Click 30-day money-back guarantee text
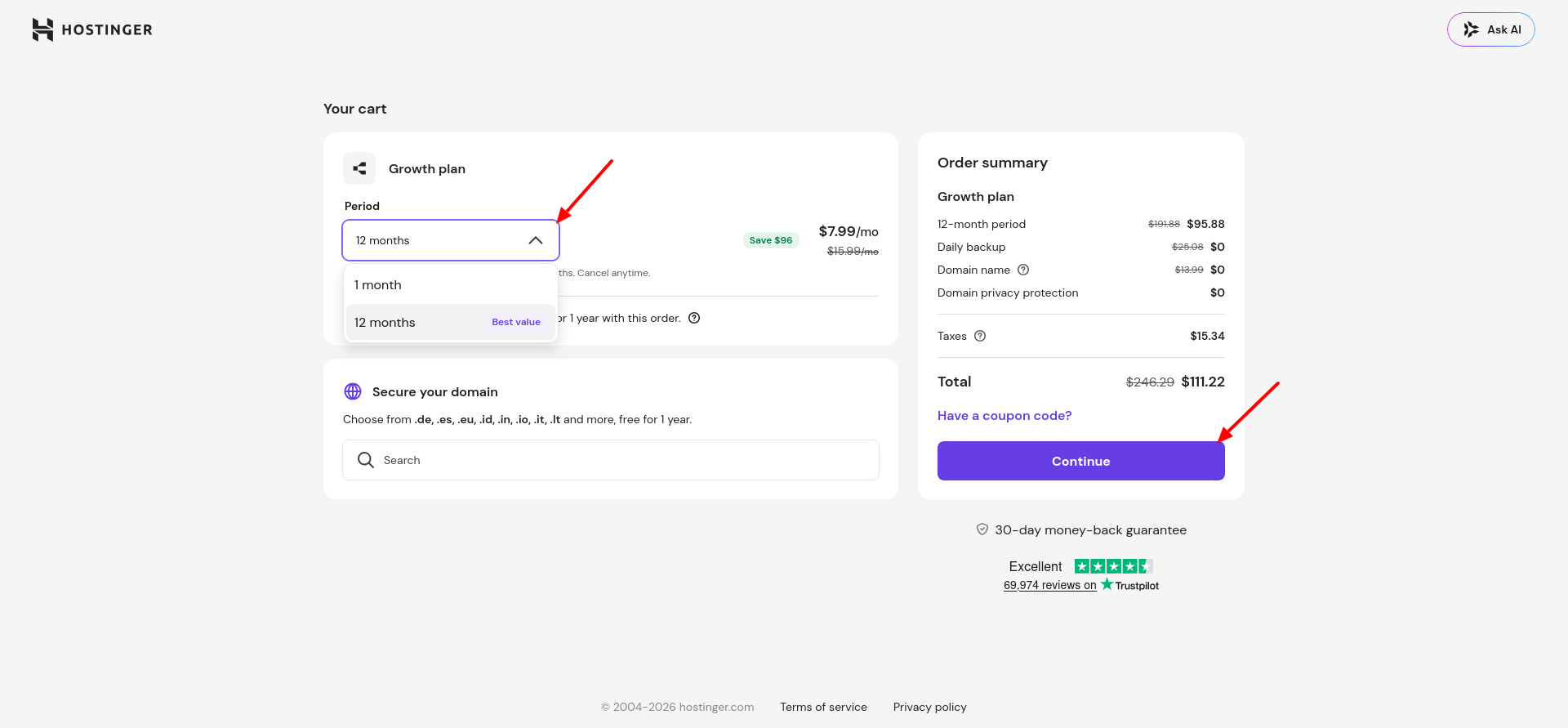 click(x=1090, y=529)
